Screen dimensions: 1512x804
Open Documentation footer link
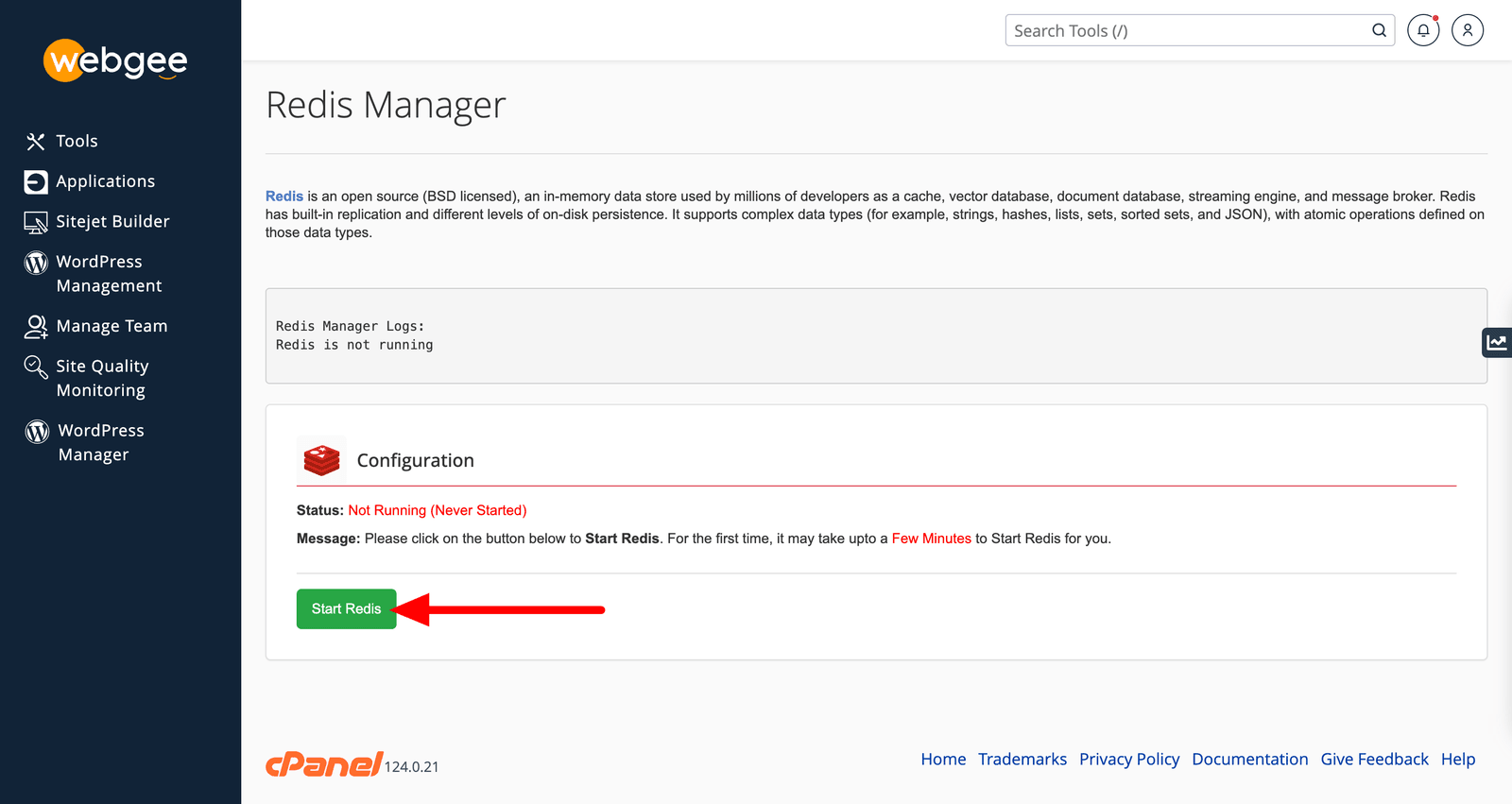[1250, 760]
